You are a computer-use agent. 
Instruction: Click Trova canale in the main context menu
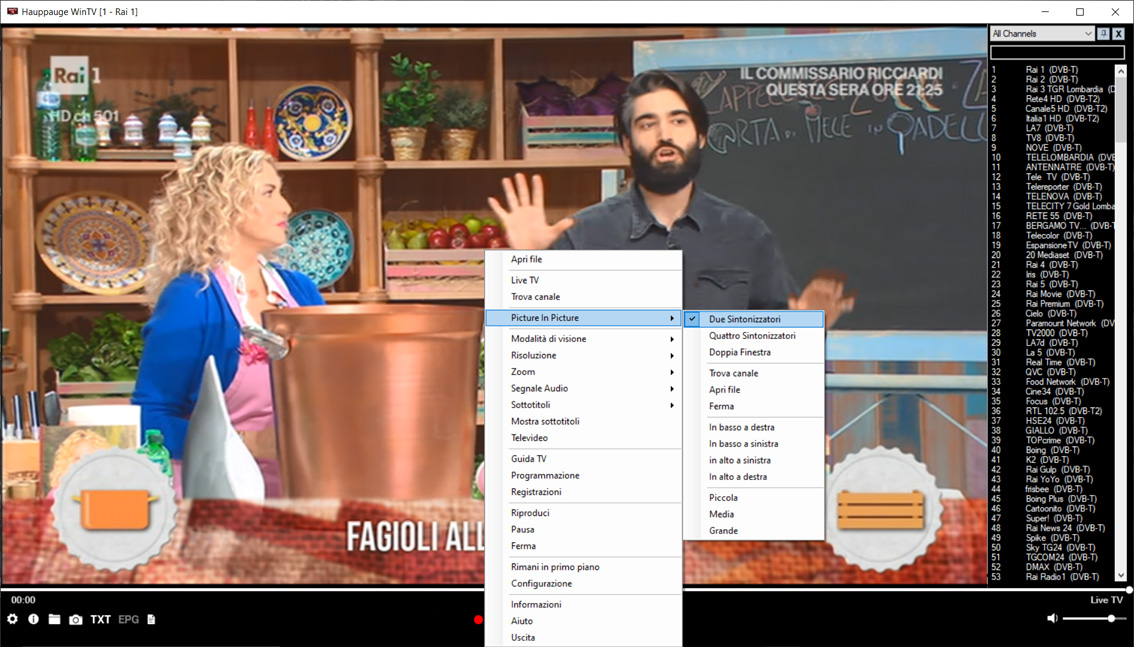pos(583,296)
